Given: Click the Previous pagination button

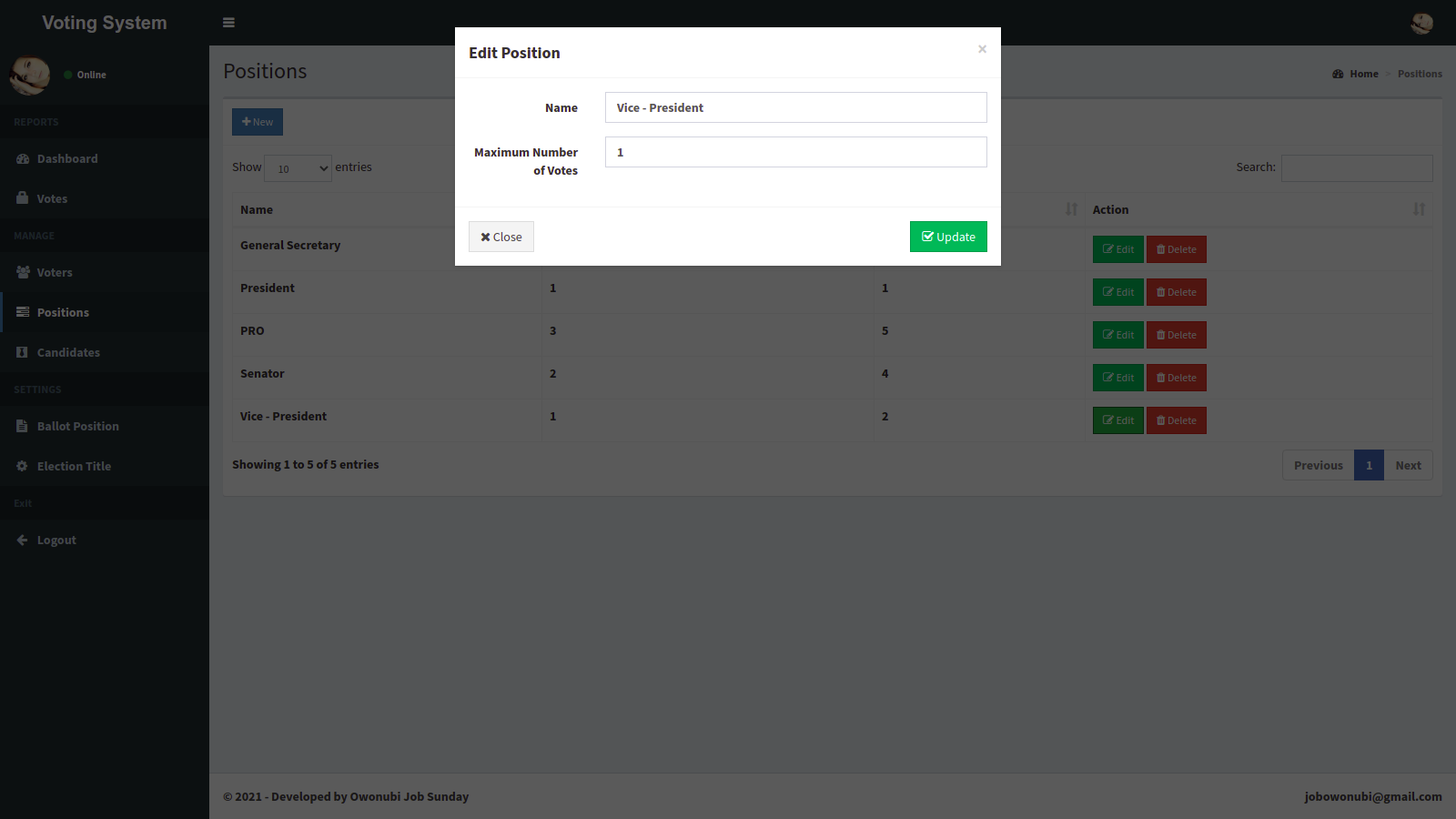Looking at the screenshot, I should (1319, 465).
